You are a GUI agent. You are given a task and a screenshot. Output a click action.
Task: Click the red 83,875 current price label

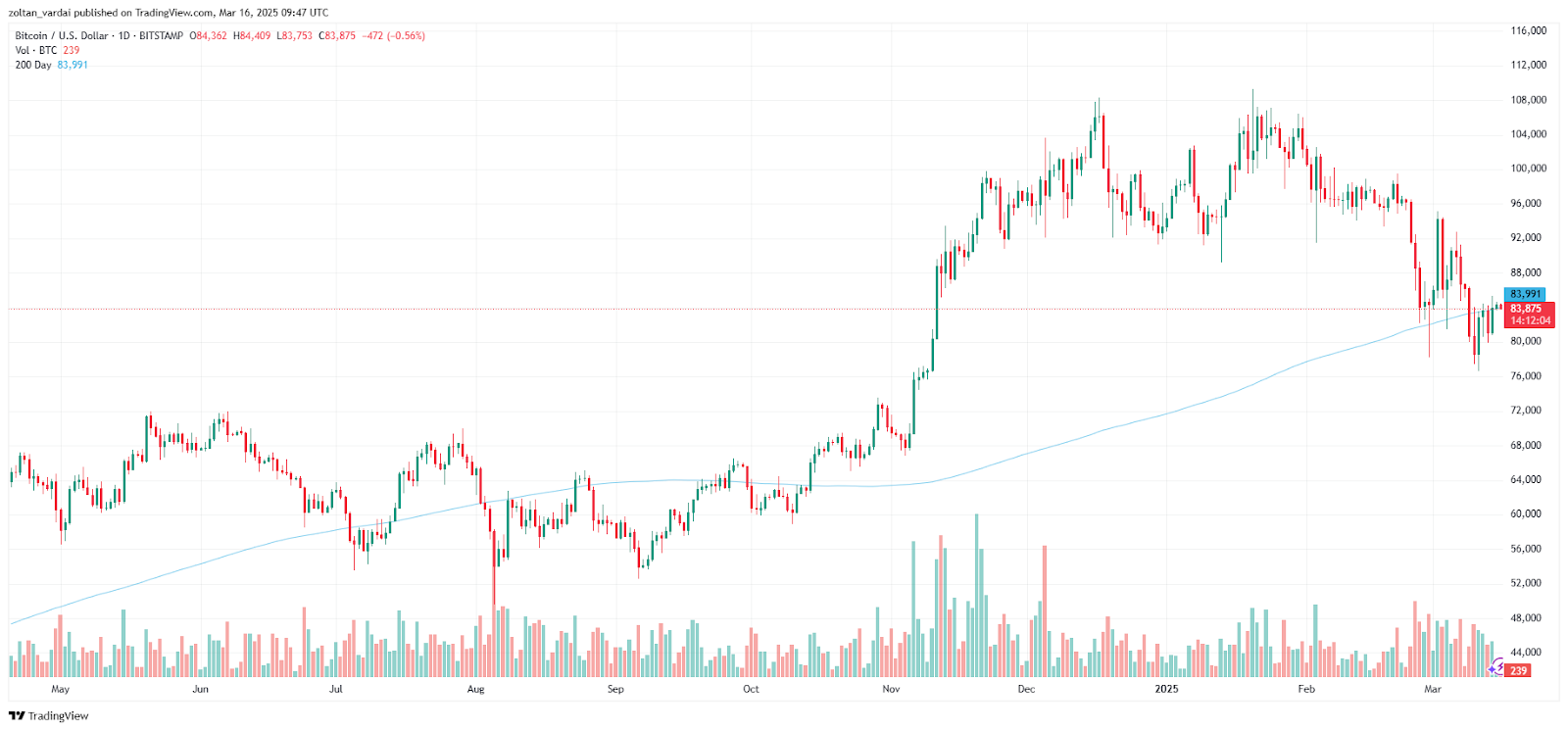click(1525, 309)
